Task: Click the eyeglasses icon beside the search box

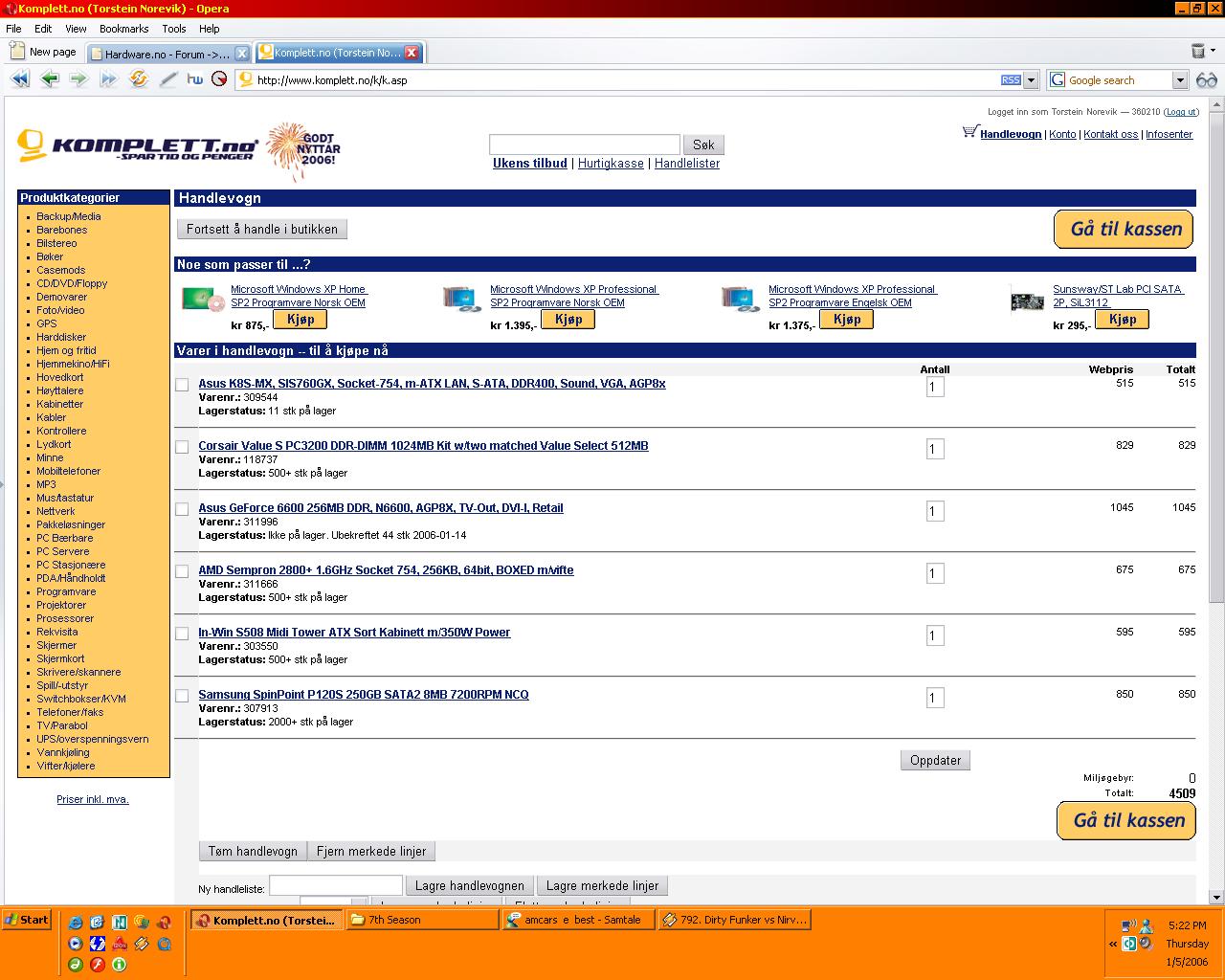Action: pos(1206,80)
